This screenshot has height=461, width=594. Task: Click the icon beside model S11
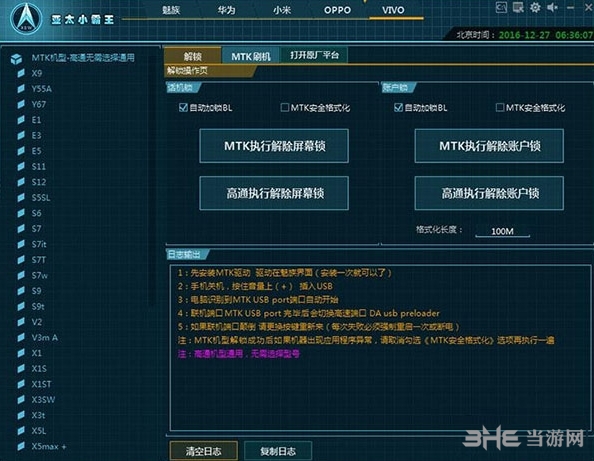click(21, 166)
